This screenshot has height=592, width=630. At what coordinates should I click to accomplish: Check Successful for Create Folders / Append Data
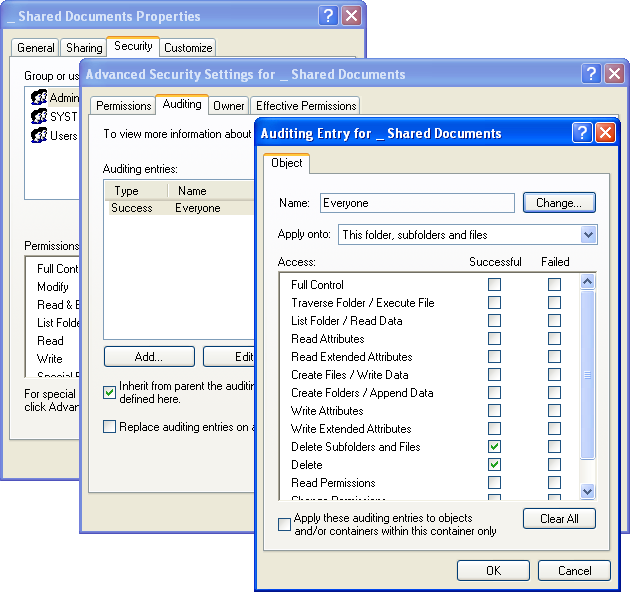click(494, 392)
